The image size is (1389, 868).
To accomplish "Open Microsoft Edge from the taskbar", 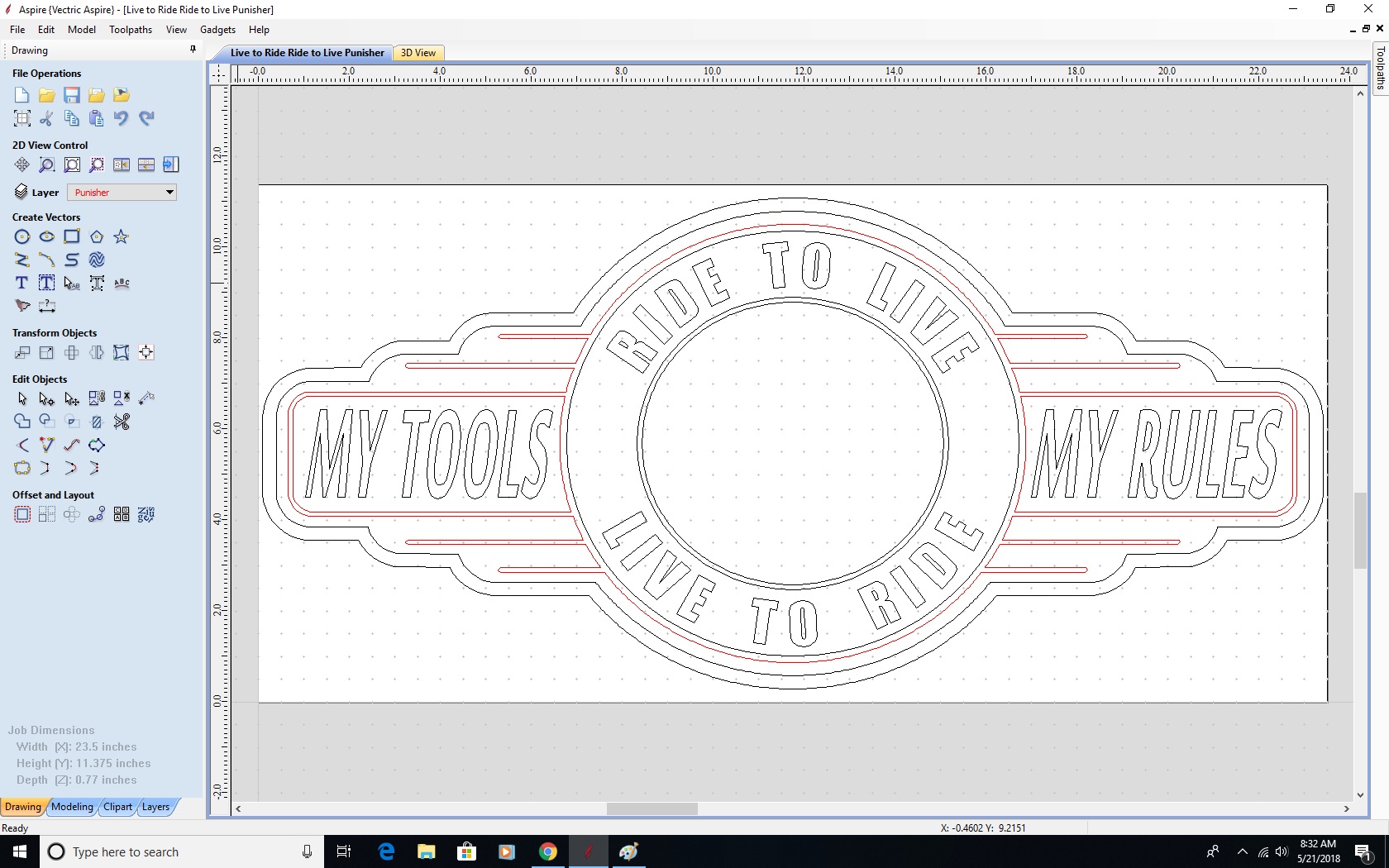I will [386, 851].
